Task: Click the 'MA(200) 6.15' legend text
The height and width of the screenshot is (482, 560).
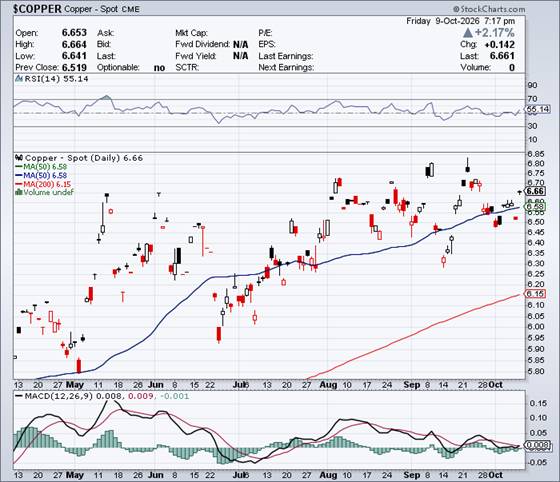Action: pos(47,184)
